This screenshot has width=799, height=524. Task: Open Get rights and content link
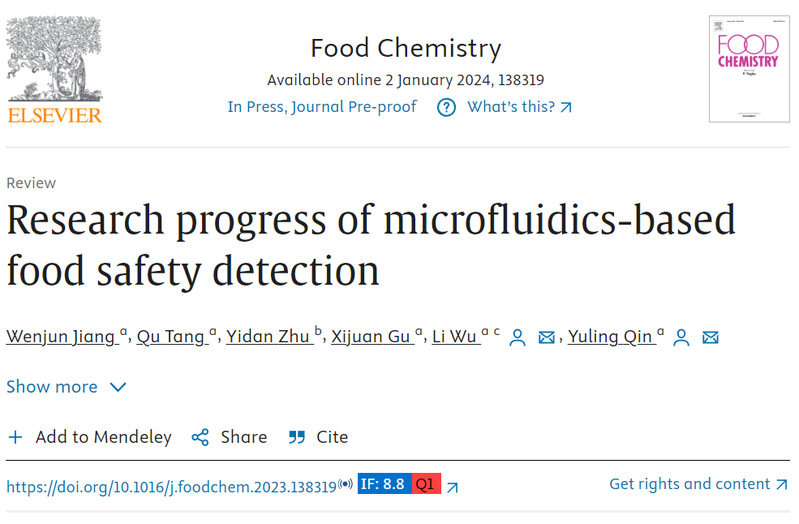click(698, 484)
